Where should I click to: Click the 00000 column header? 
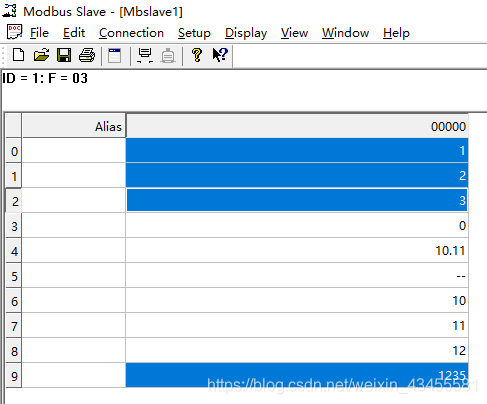pos(297,126)
